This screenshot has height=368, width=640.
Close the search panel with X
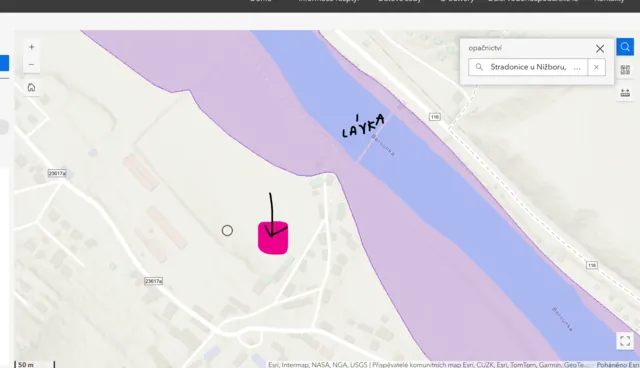coord(600,49)
